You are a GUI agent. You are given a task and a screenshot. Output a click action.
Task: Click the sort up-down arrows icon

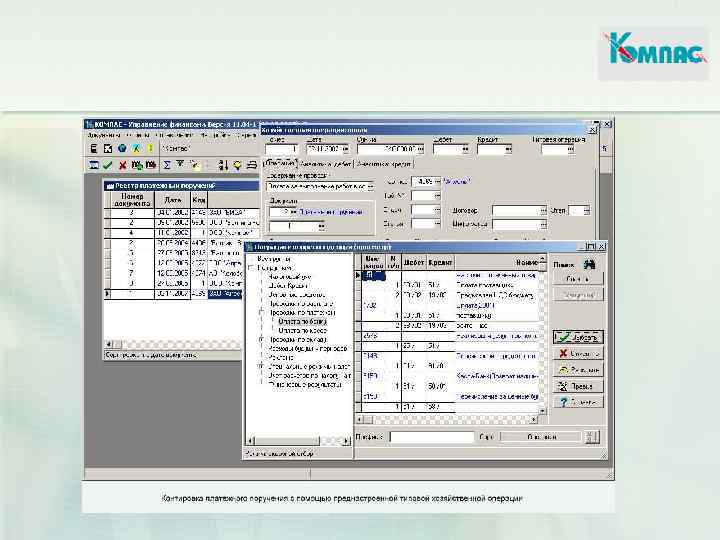(x=224, y=165)
